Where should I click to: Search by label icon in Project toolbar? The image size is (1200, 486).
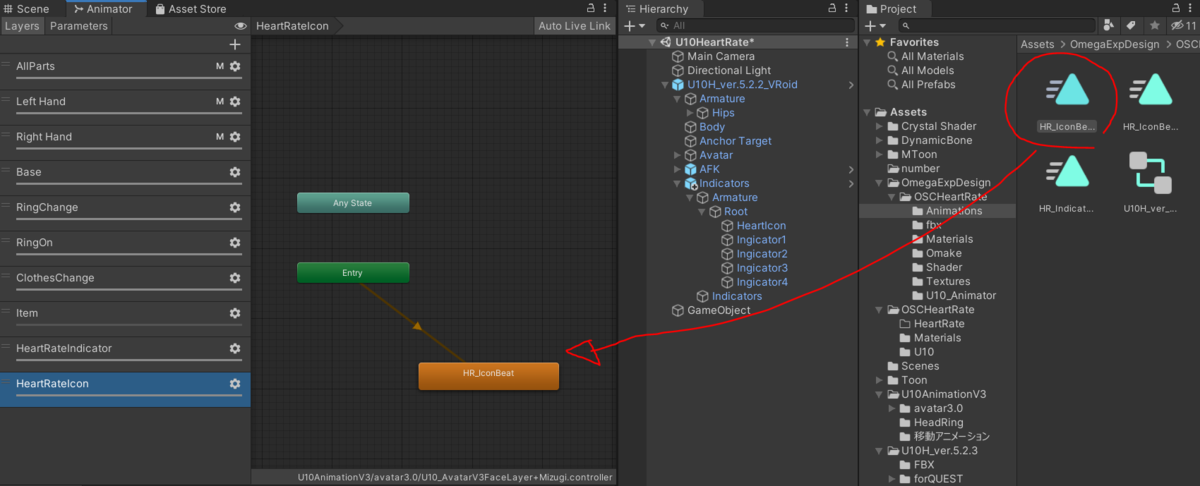point(1131,26)
